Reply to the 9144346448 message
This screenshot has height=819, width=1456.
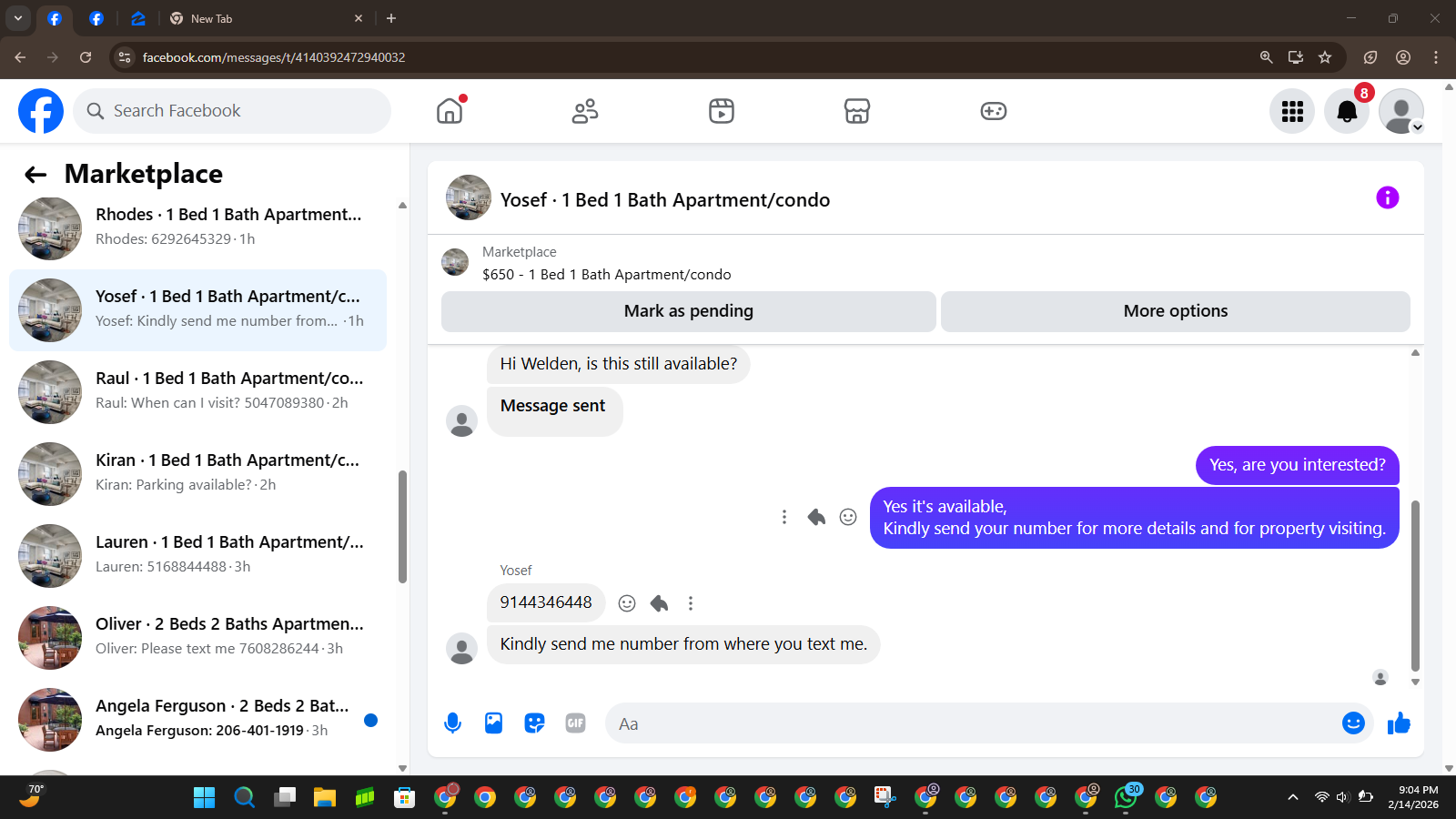[659, 603]
